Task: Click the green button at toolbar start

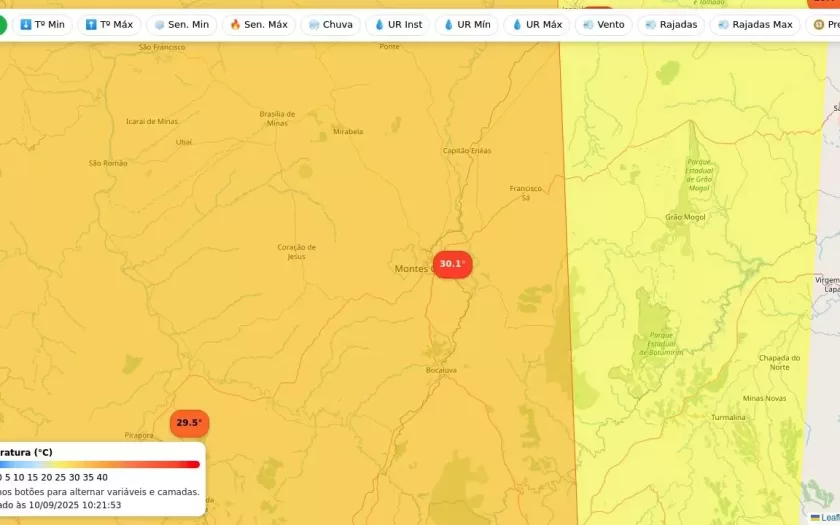Action: (2, 24)
